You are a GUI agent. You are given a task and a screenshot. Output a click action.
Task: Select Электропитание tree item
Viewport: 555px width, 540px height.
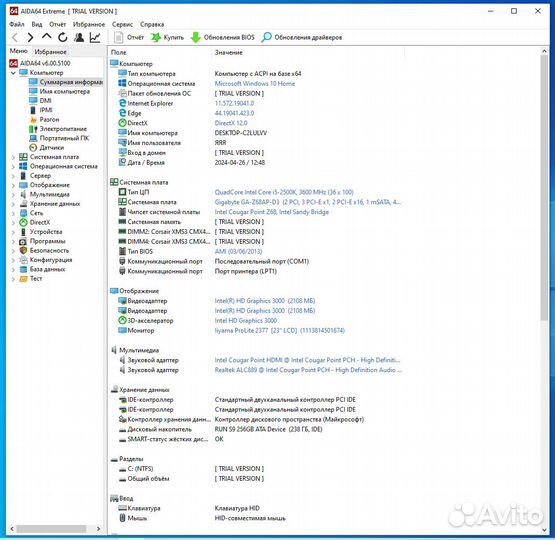tap(58, 129)
